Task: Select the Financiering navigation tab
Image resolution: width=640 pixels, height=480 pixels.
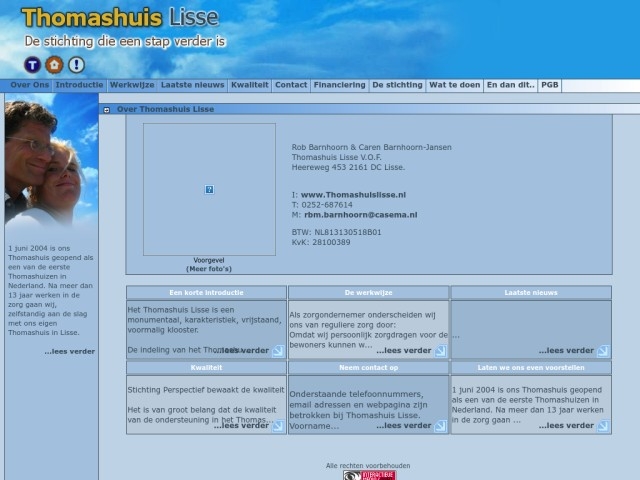Action: click(x=339, y=86)
